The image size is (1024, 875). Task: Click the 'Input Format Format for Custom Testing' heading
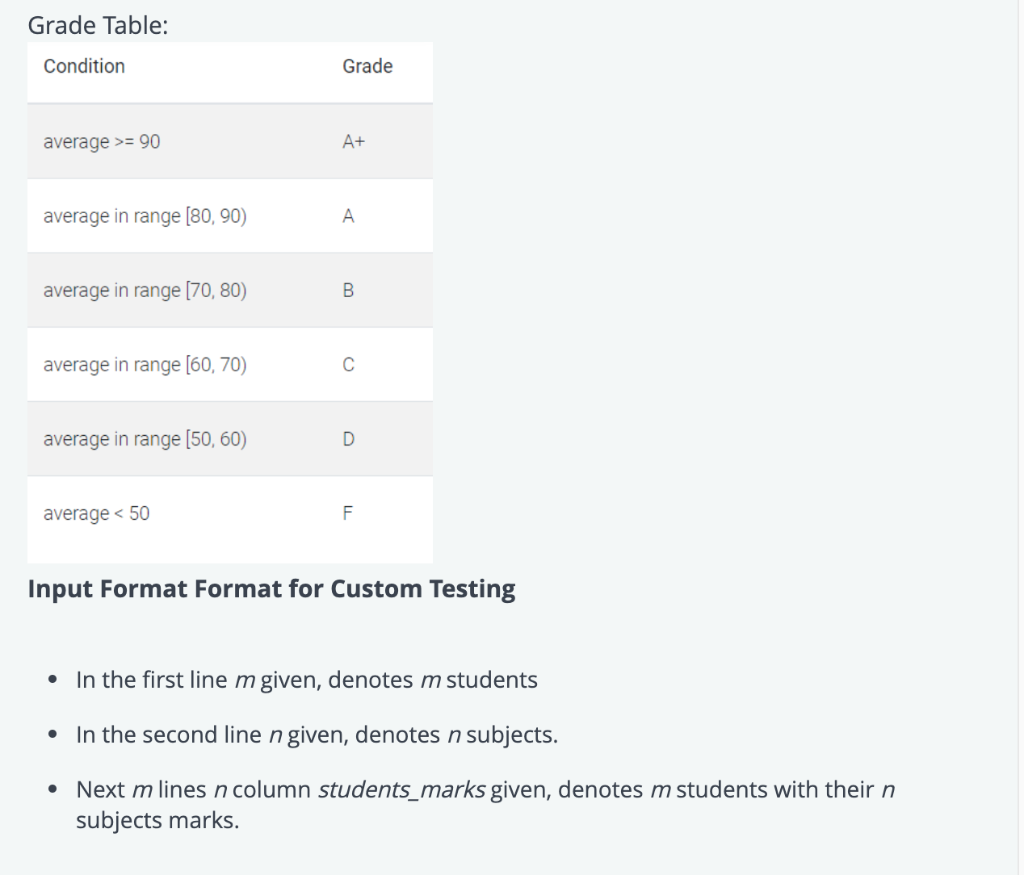(272, 589)
